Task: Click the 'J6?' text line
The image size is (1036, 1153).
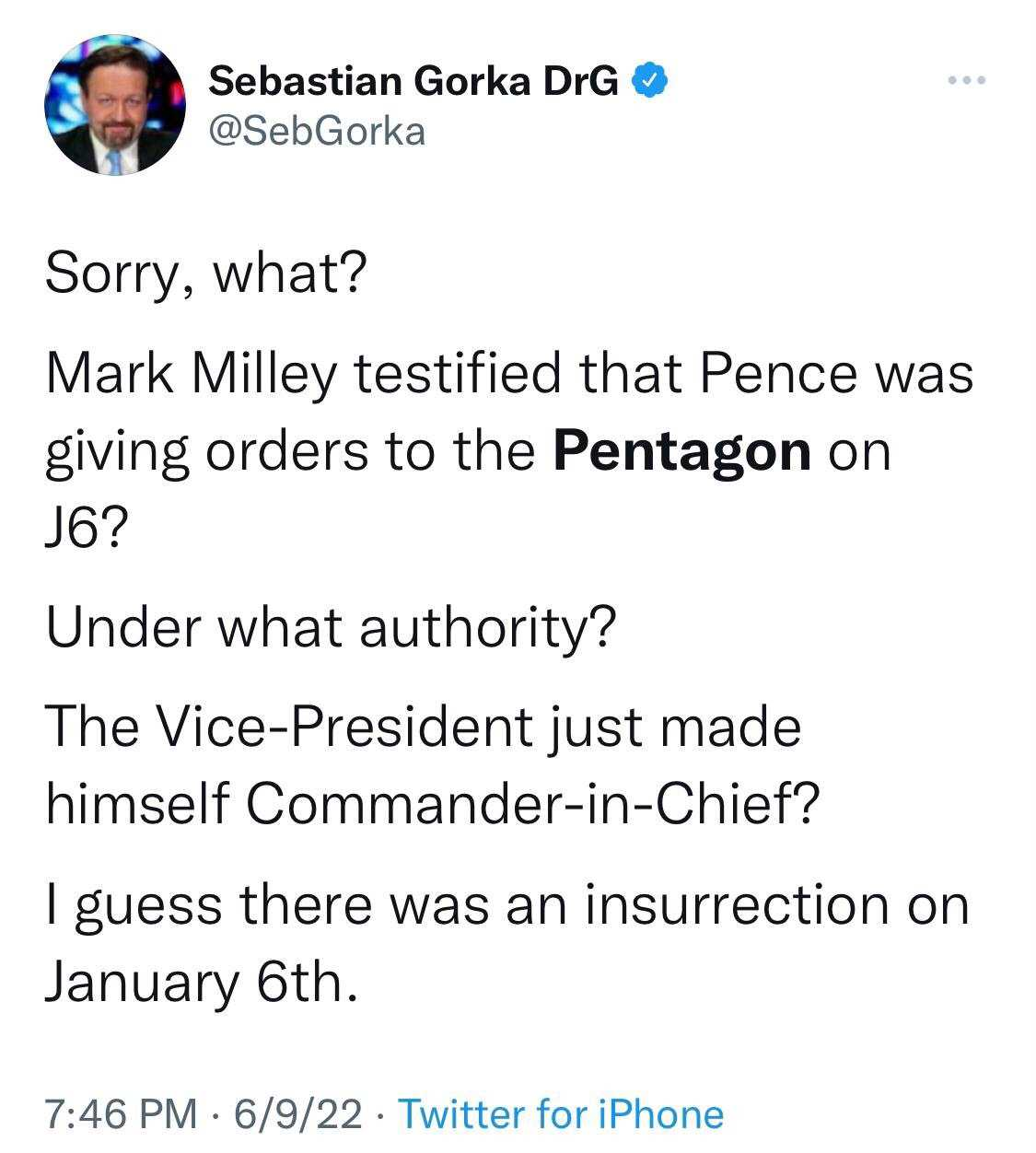Action: pos(87,528)
